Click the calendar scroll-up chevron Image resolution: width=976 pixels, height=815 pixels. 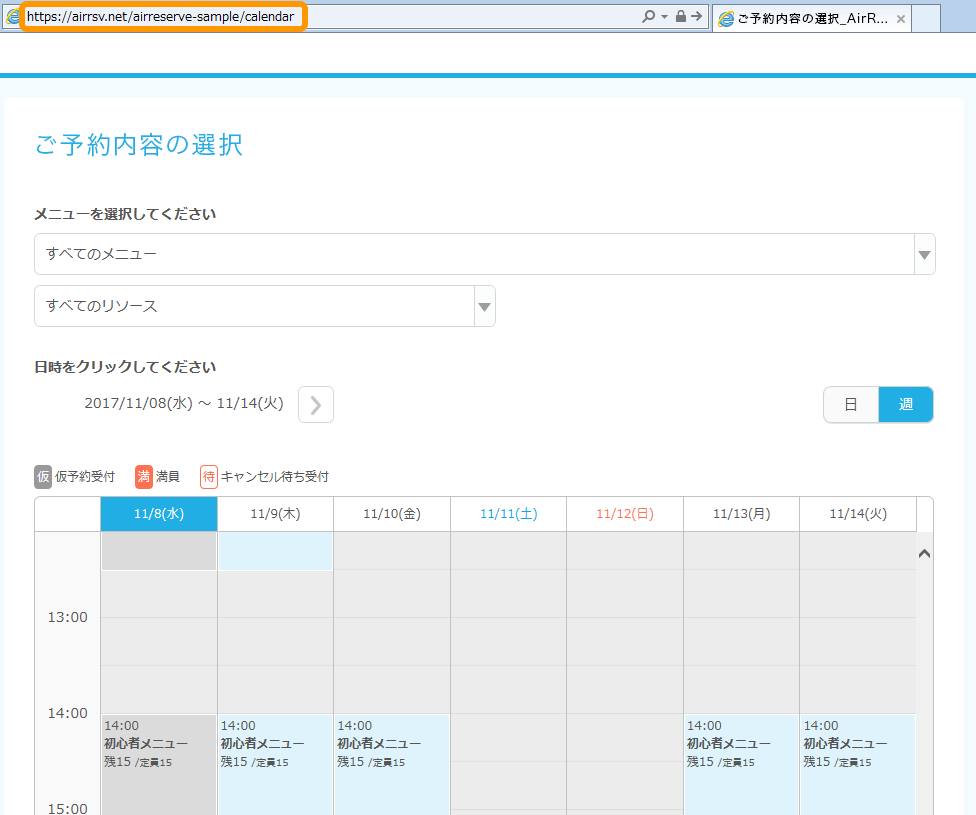(x=924, y=554)
